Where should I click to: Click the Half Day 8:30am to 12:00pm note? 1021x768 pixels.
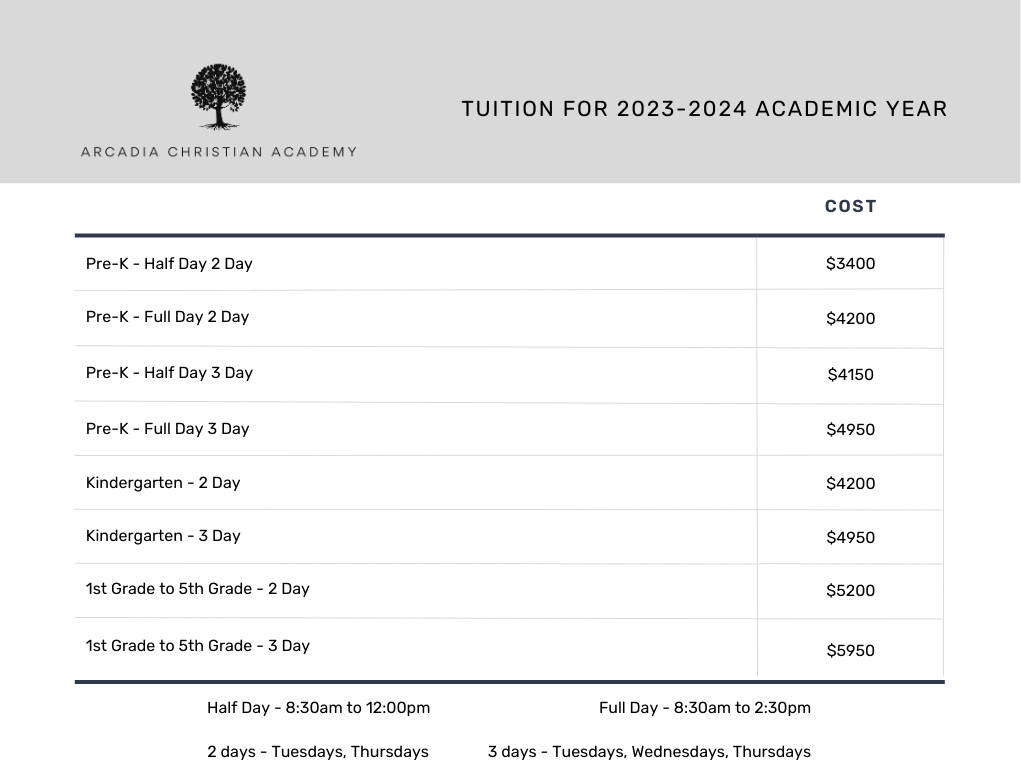[x=318, y=707]
